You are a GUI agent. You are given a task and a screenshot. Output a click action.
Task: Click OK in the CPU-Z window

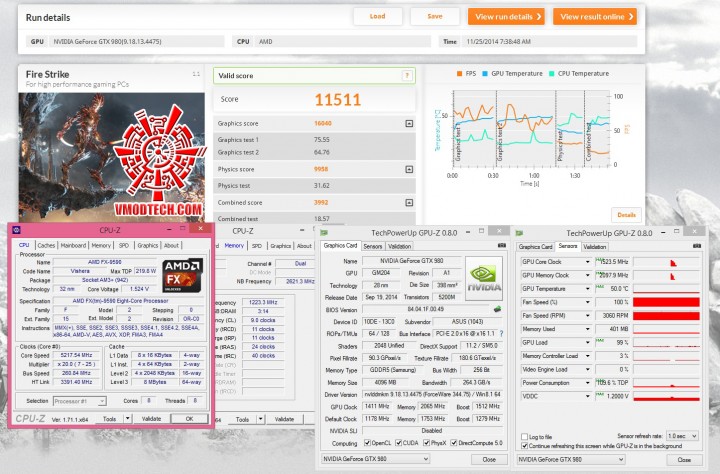[x=189, y=418]
